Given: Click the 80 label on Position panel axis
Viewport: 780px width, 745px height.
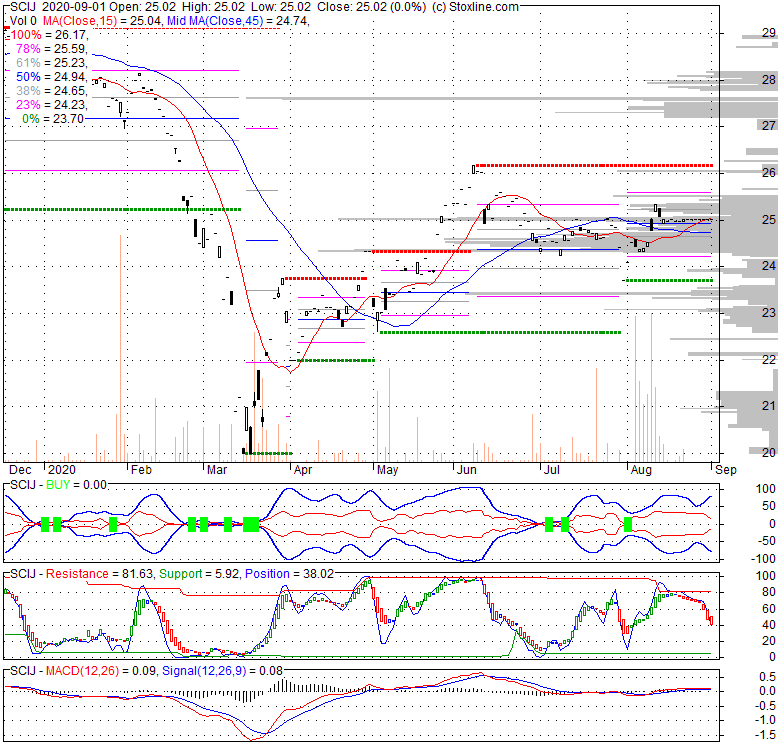Looking at the screenshot, I should (x=769, y=592).
